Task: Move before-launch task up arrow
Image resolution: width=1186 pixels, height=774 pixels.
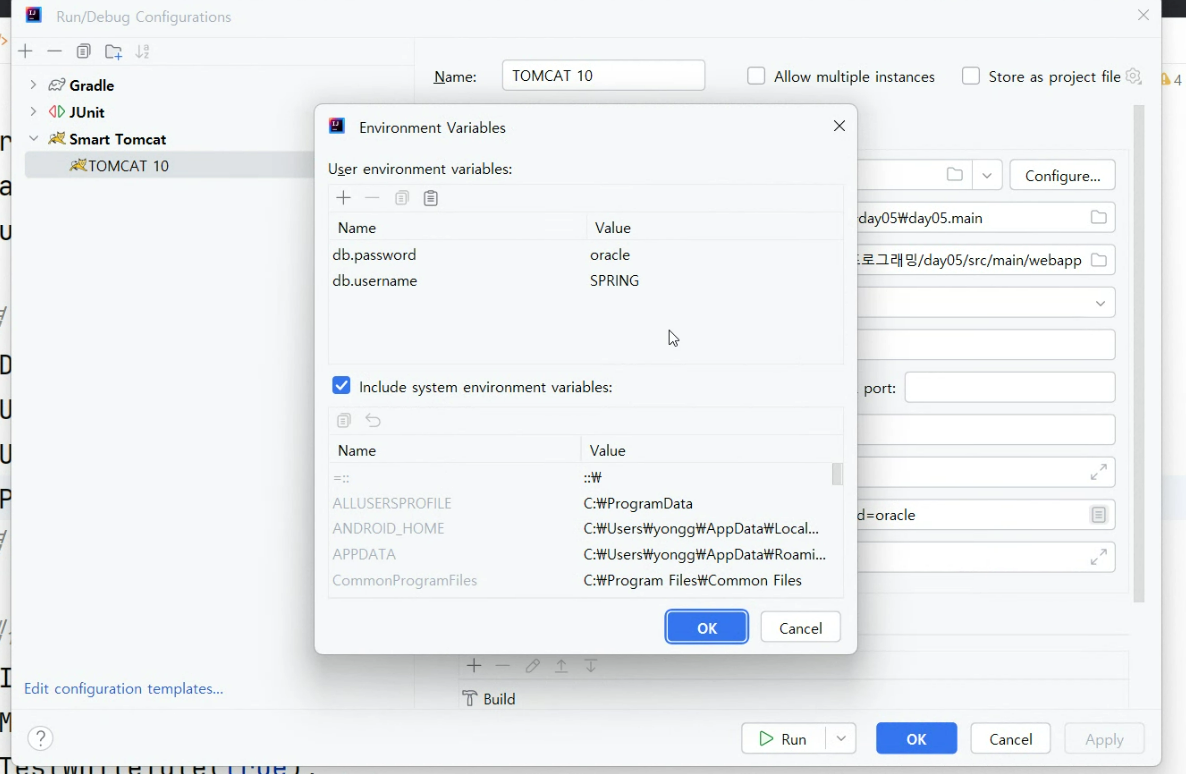Action: [x=561, y=666]
